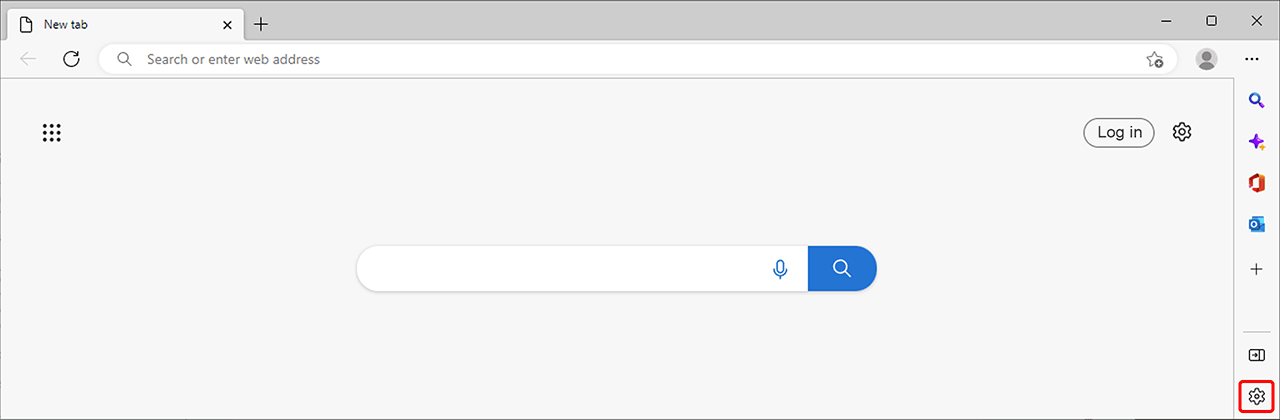Viewport: 1280px width, 420px height.
Task: Open Outlook in the sidebar
Action: click(1257, 224)
